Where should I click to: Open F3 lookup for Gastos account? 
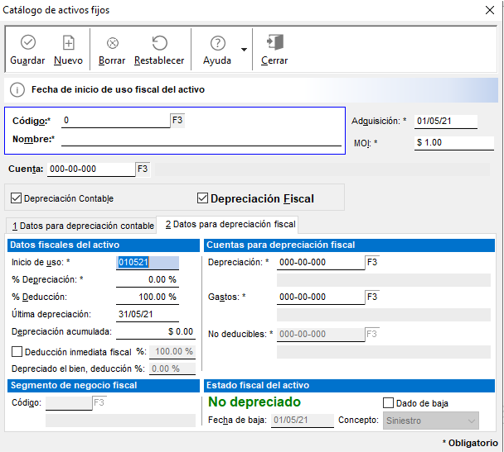(x=372, y=297)
